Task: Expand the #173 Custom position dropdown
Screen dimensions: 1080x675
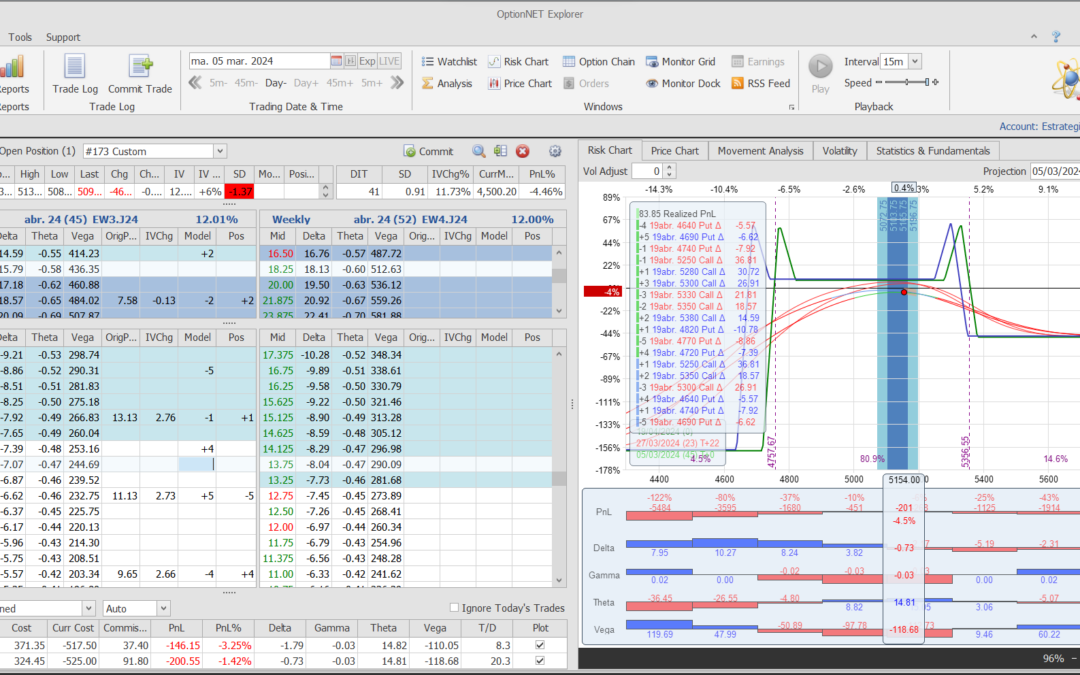Action: (x=220, y=151)
